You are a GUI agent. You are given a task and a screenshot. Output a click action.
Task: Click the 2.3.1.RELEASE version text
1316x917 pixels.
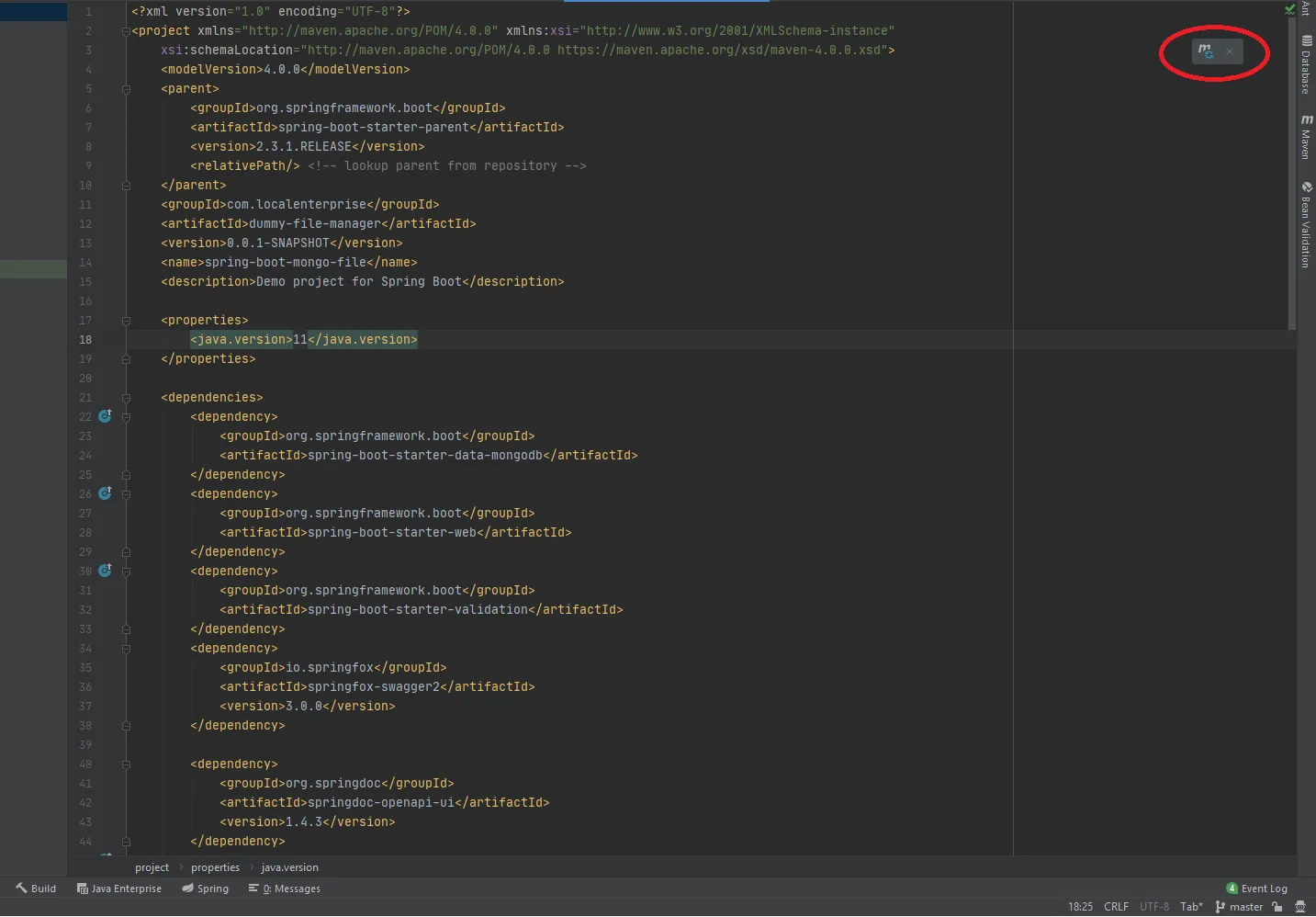tap(304, 147)
